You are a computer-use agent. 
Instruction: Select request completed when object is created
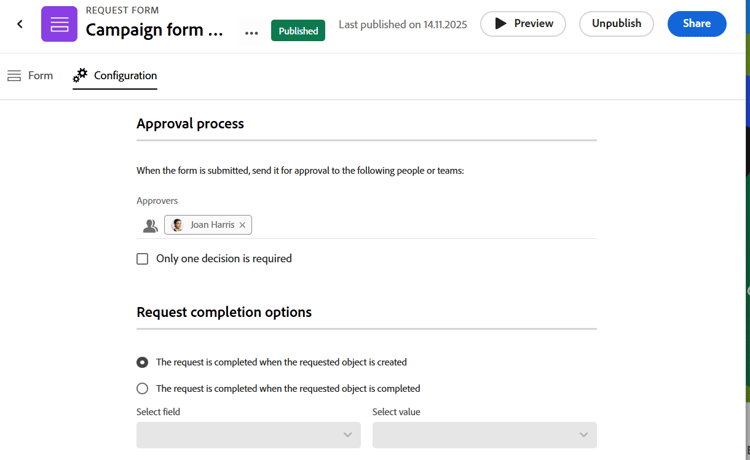pyautogui.click(x=142, y=362)
